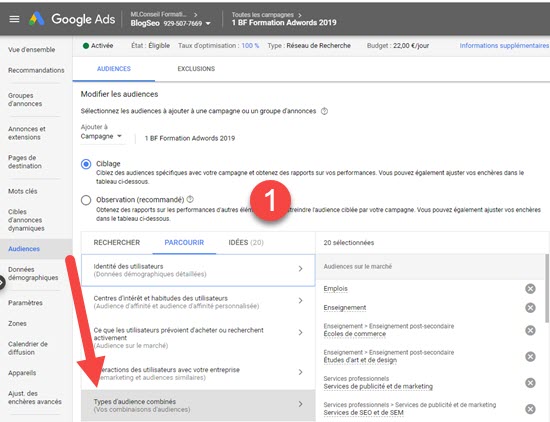Click the Écoles de commerce audience name

pyautogui.click(x=355, y=334)
